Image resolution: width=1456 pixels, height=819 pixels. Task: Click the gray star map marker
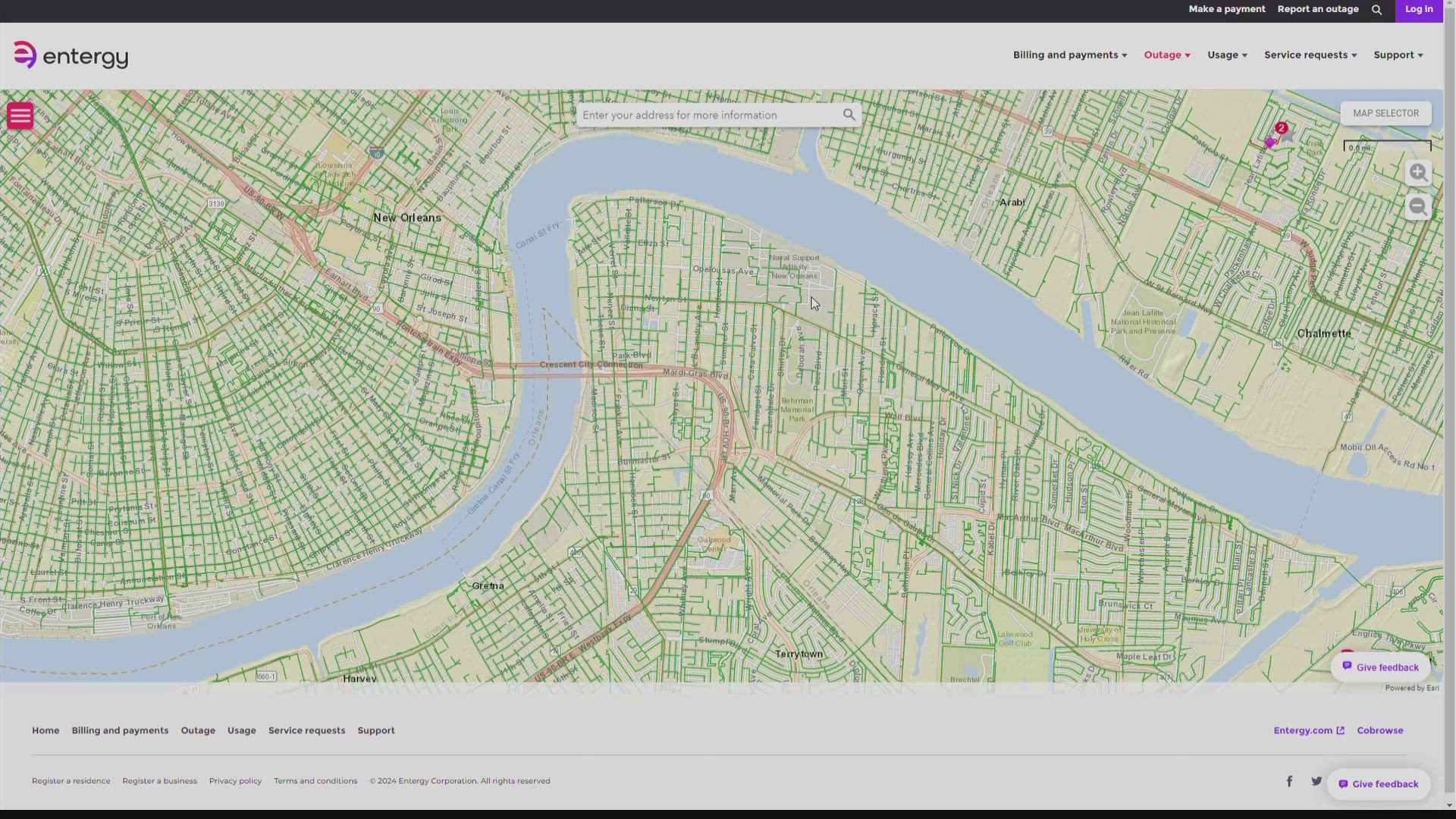(x=1288, y=136)
